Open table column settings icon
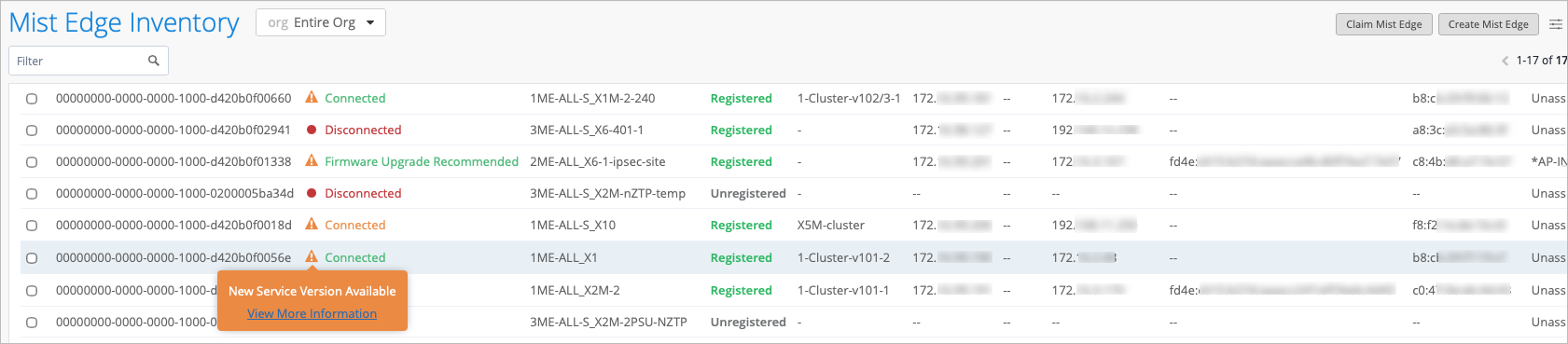1568x344 pixels. pos(1556,24)
